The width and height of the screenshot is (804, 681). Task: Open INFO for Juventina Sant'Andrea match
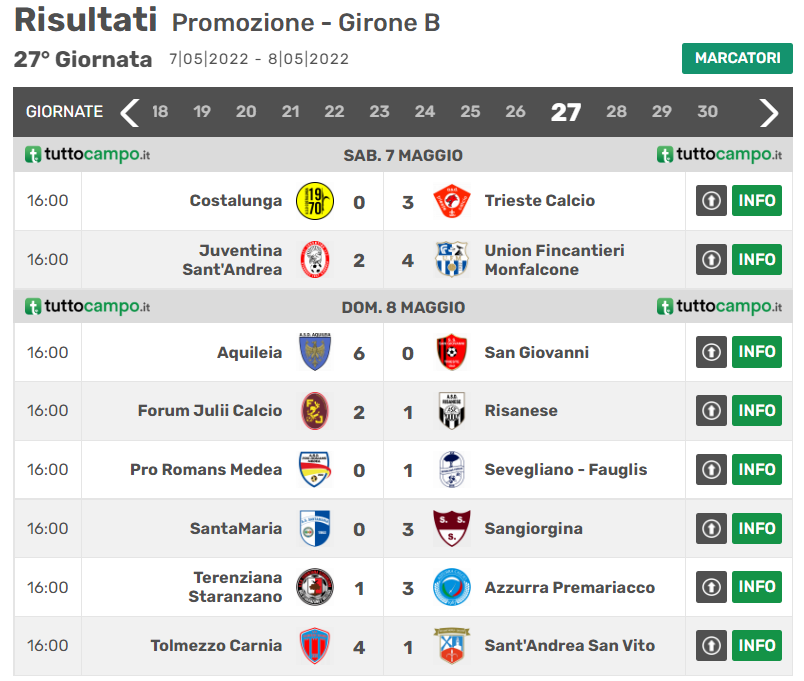pyautogui.click(x=757, y=259)
